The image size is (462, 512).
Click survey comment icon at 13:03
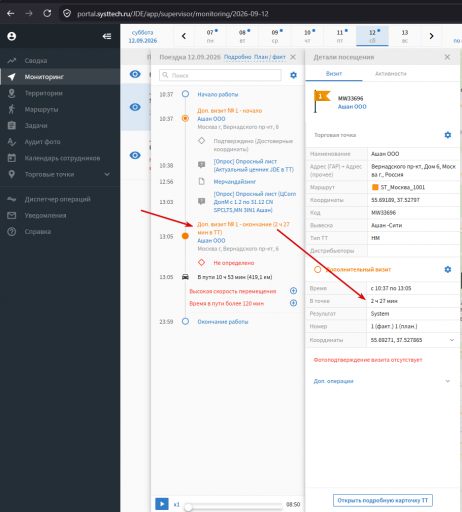coord(201,201)
